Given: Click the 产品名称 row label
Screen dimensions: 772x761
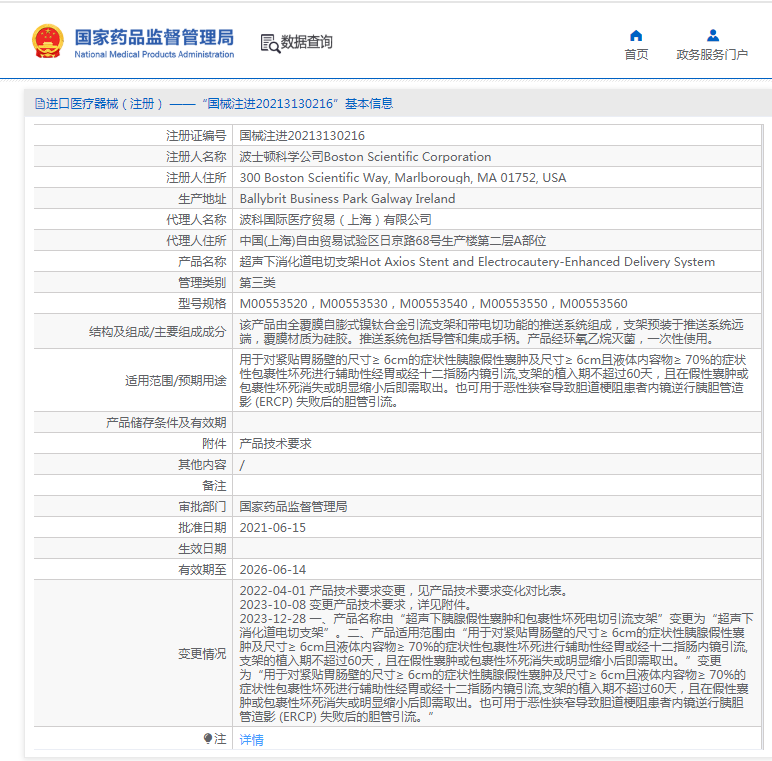Looking at the screenshot, I should (202, 261).
